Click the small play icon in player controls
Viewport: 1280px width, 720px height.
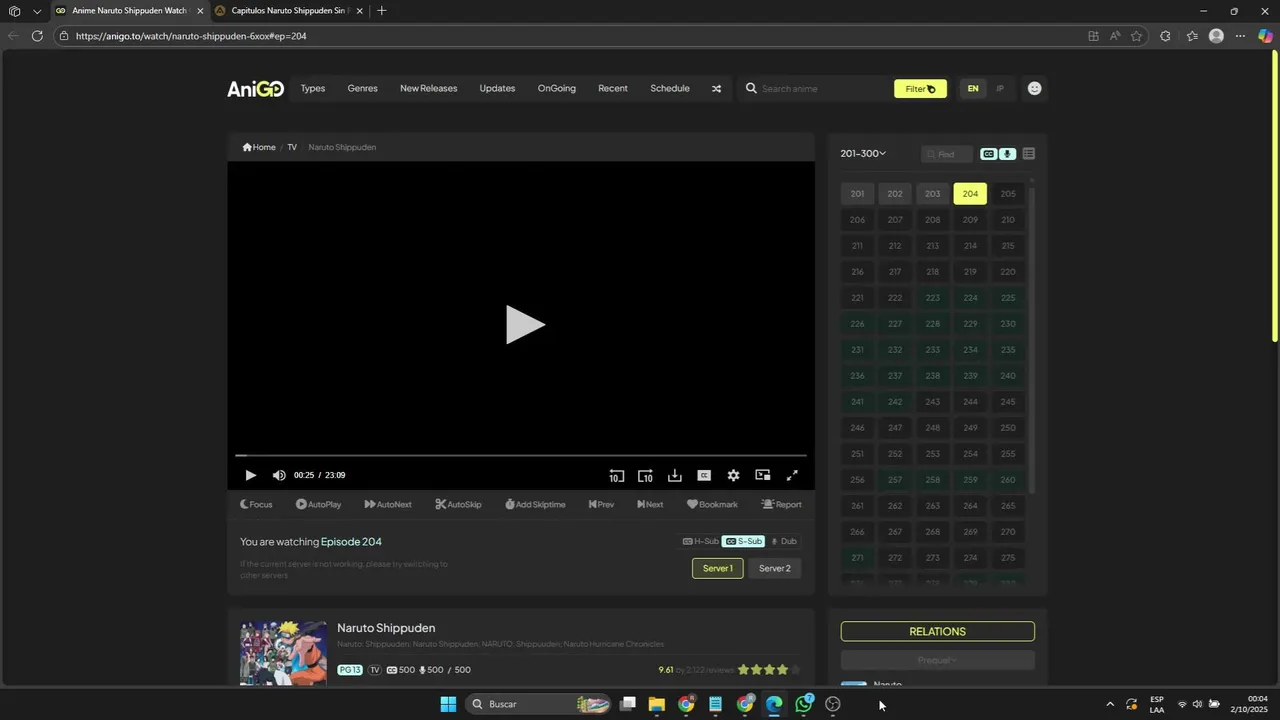pos(250,476)
